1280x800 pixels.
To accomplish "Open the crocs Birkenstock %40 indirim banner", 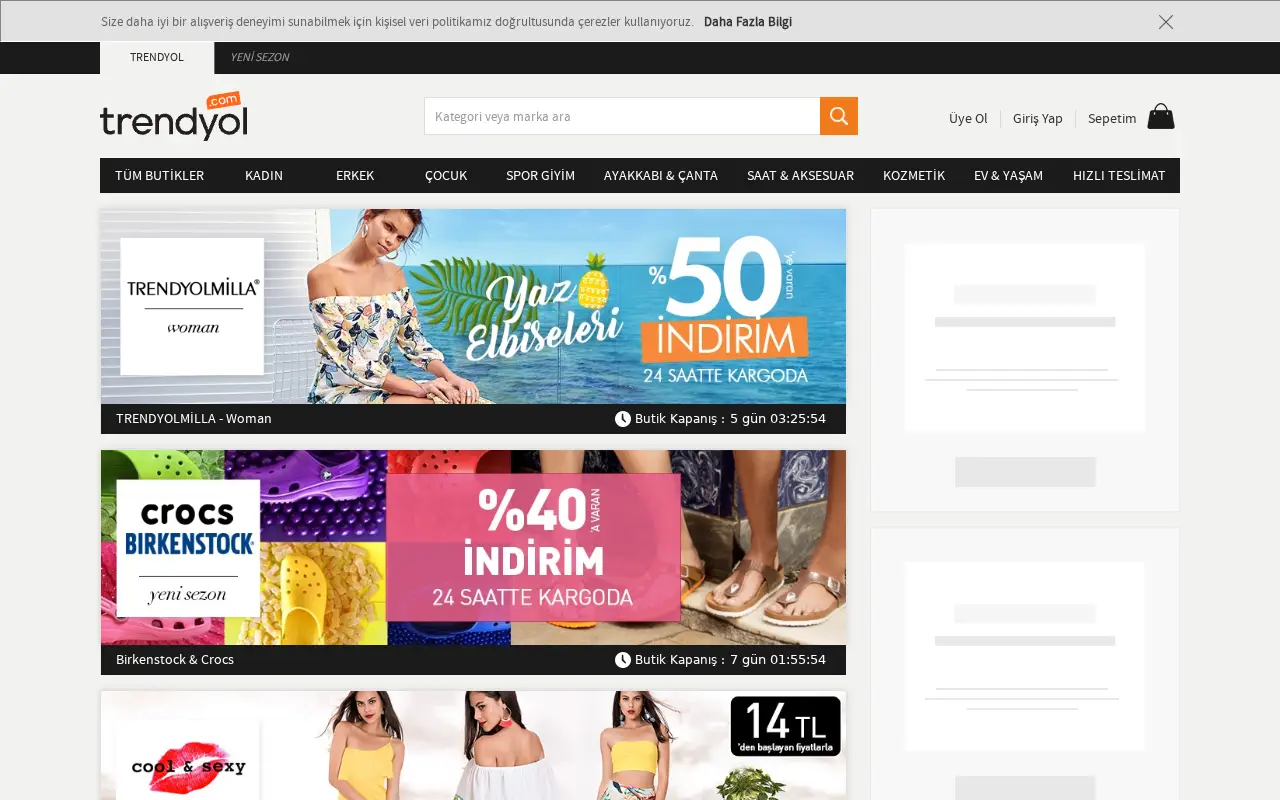I will pos(473,547).
